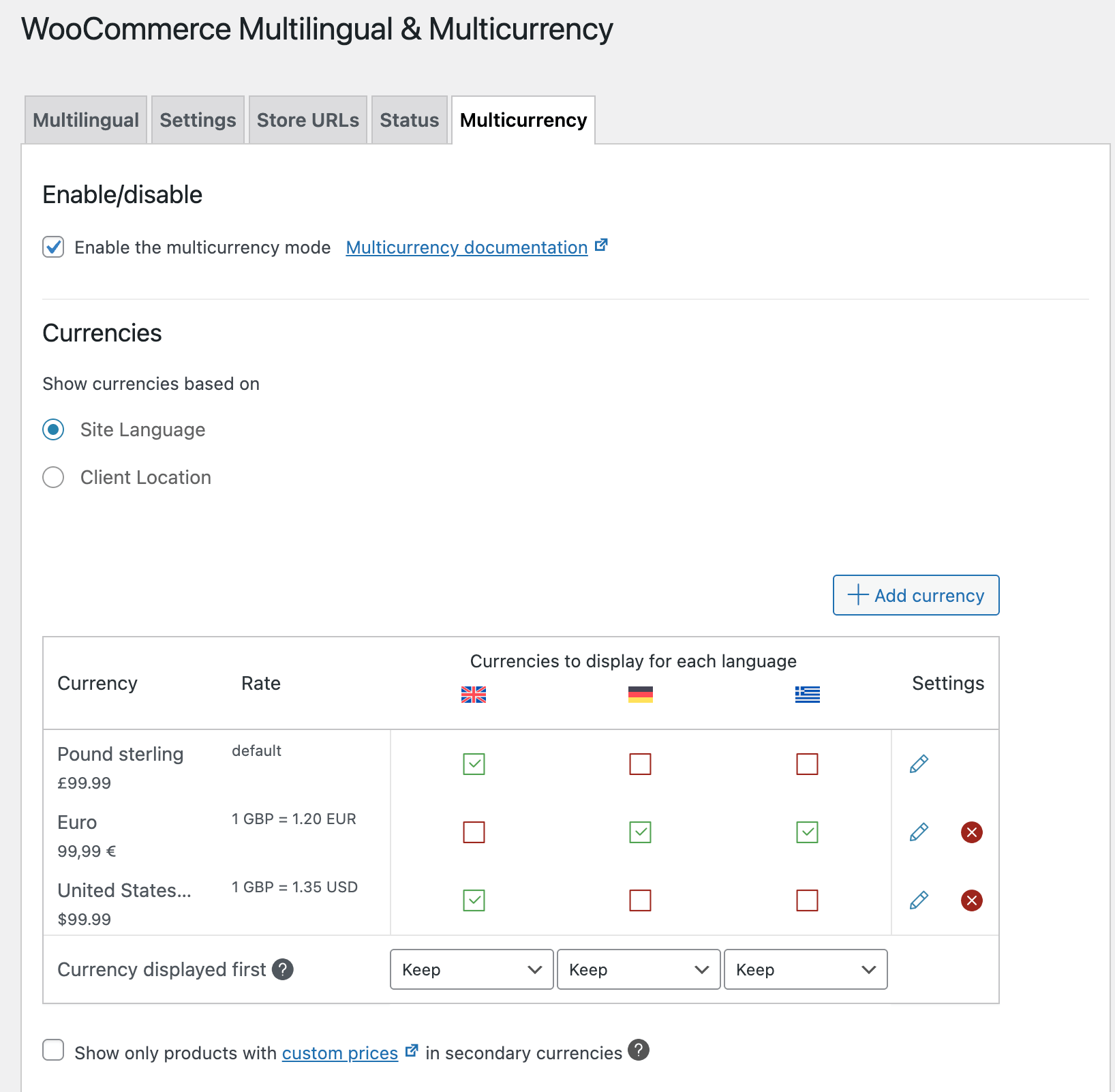The height and width of the screenshot is (1092, 1115).
Task: Select the Client Location radio option
Action: [x=53, y=477]
